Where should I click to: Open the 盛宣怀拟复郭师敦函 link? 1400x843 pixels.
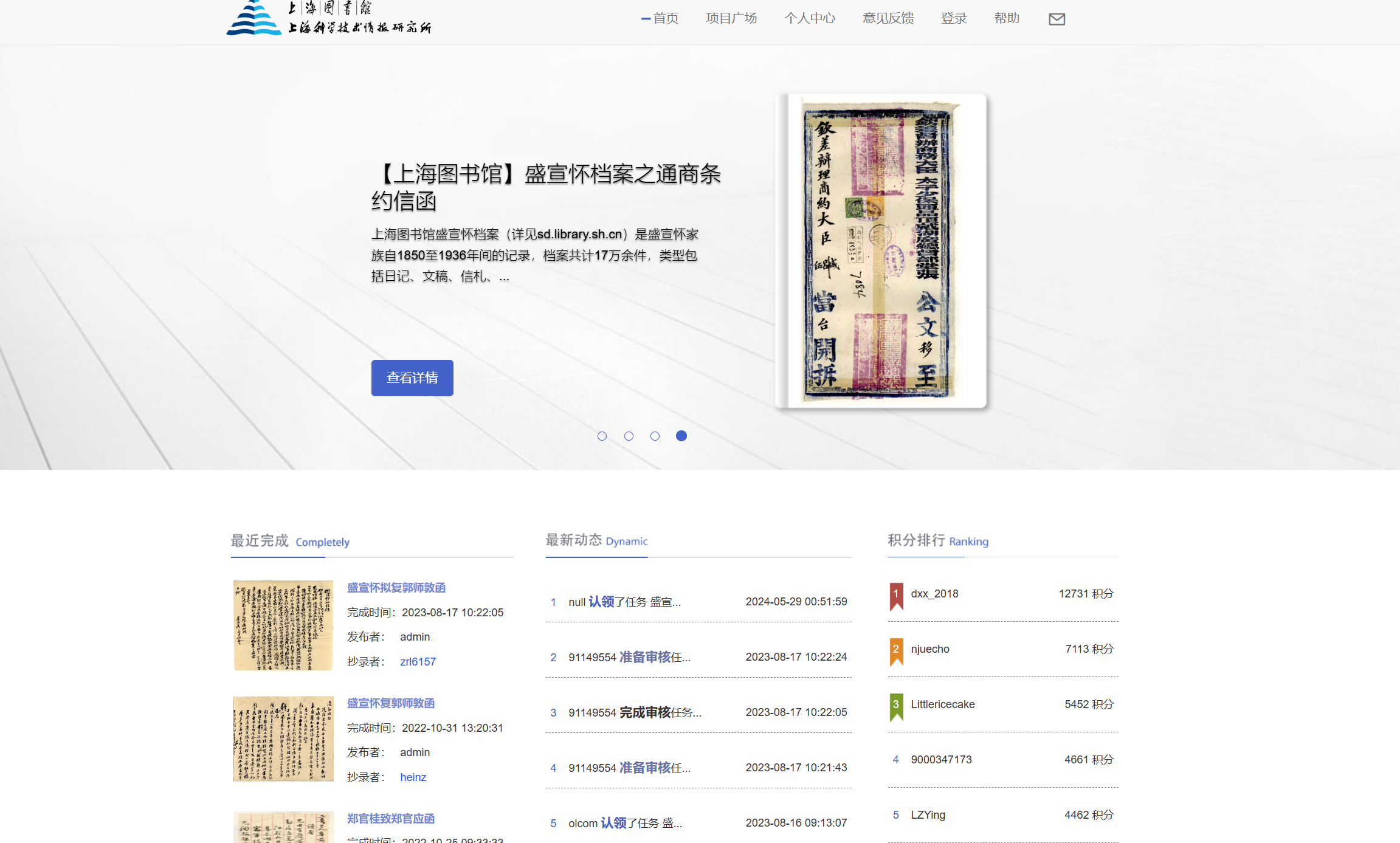click(x=396, y=588)
